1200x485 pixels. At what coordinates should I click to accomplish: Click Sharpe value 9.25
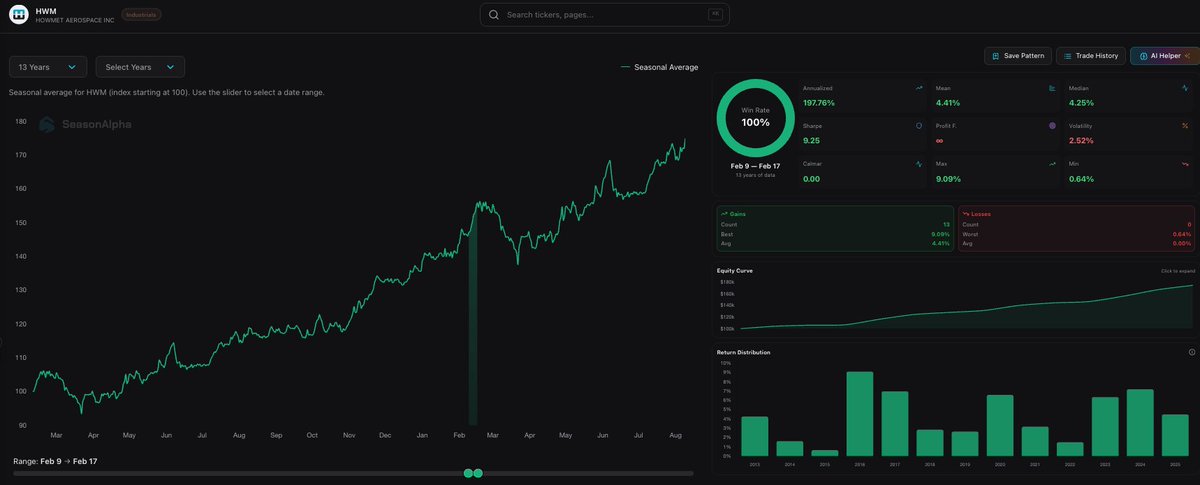[812, 141]
